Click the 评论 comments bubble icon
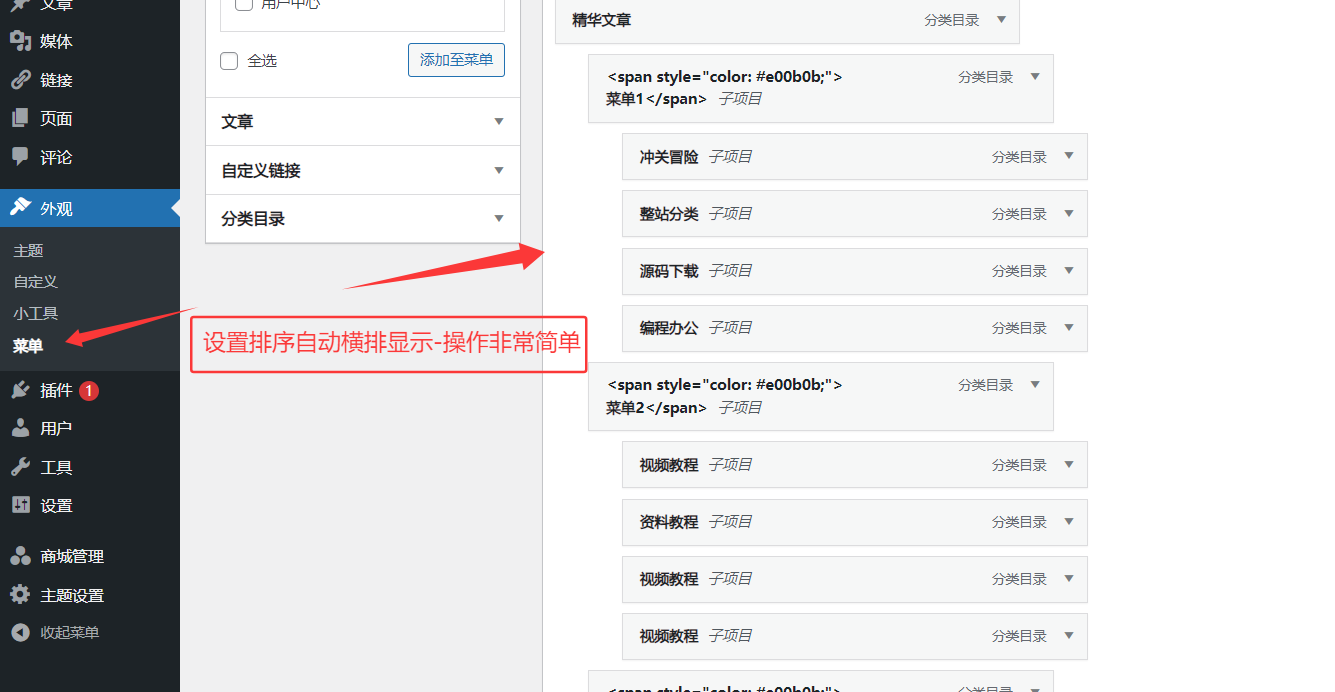The image size is (1335, 692). click(20, 157)
